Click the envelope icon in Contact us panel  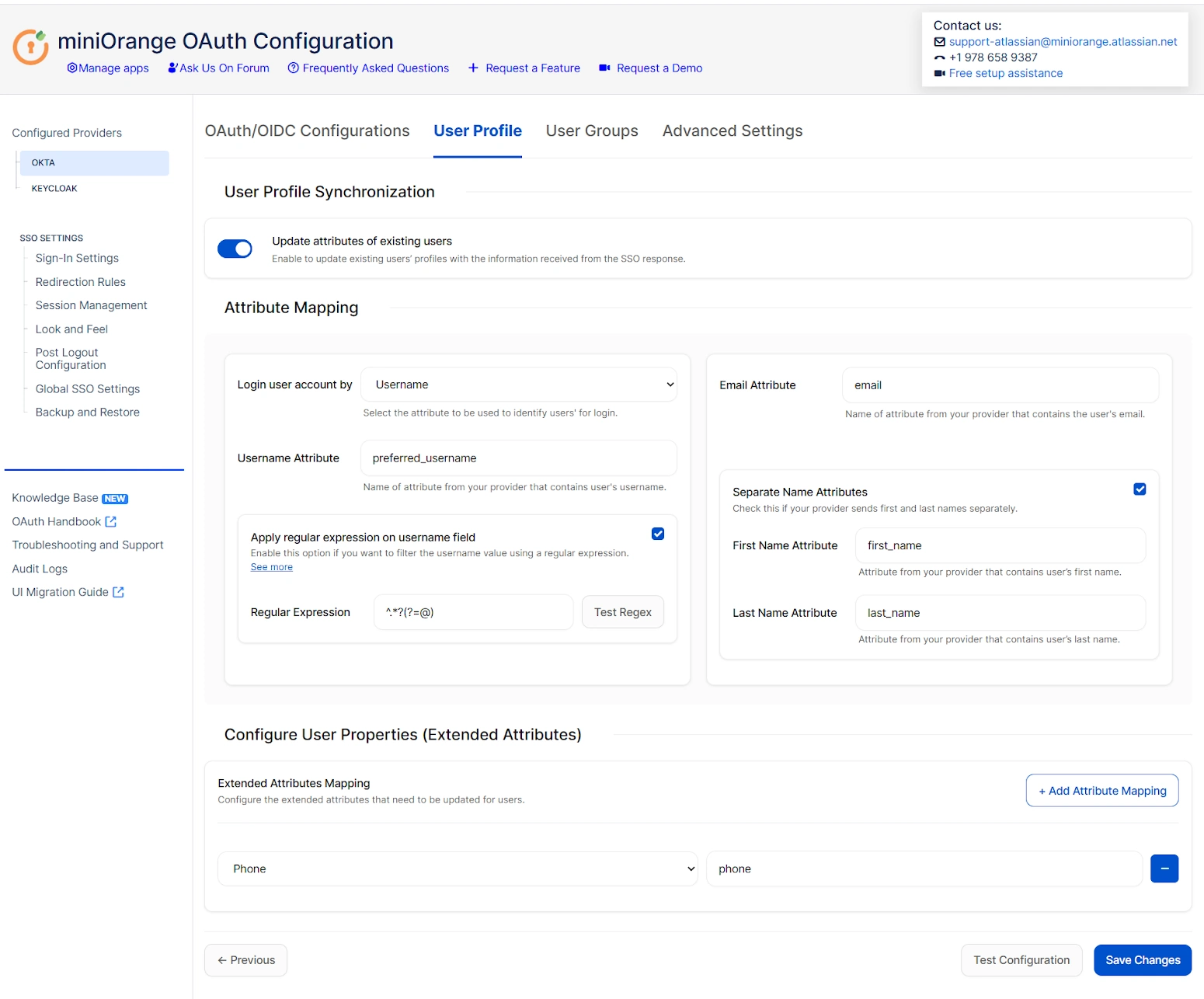pyautogui.click(x=940, y=42)
